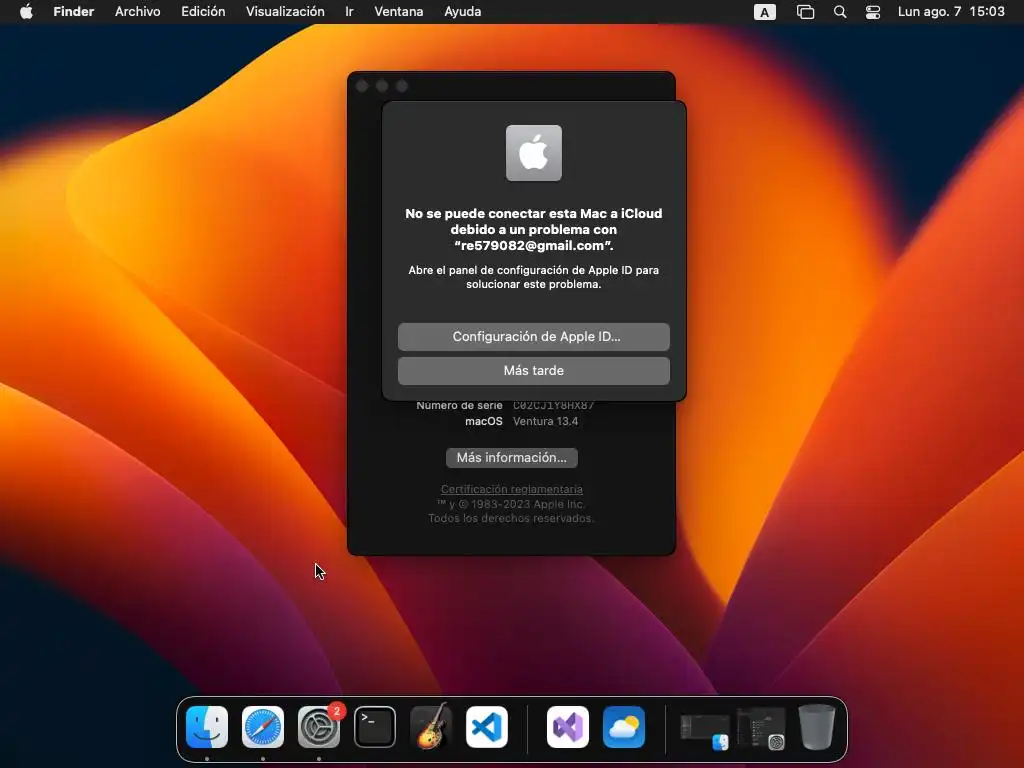1024x768 pixels.
Task: Open the Ir menu
Action: pos(349,12)
